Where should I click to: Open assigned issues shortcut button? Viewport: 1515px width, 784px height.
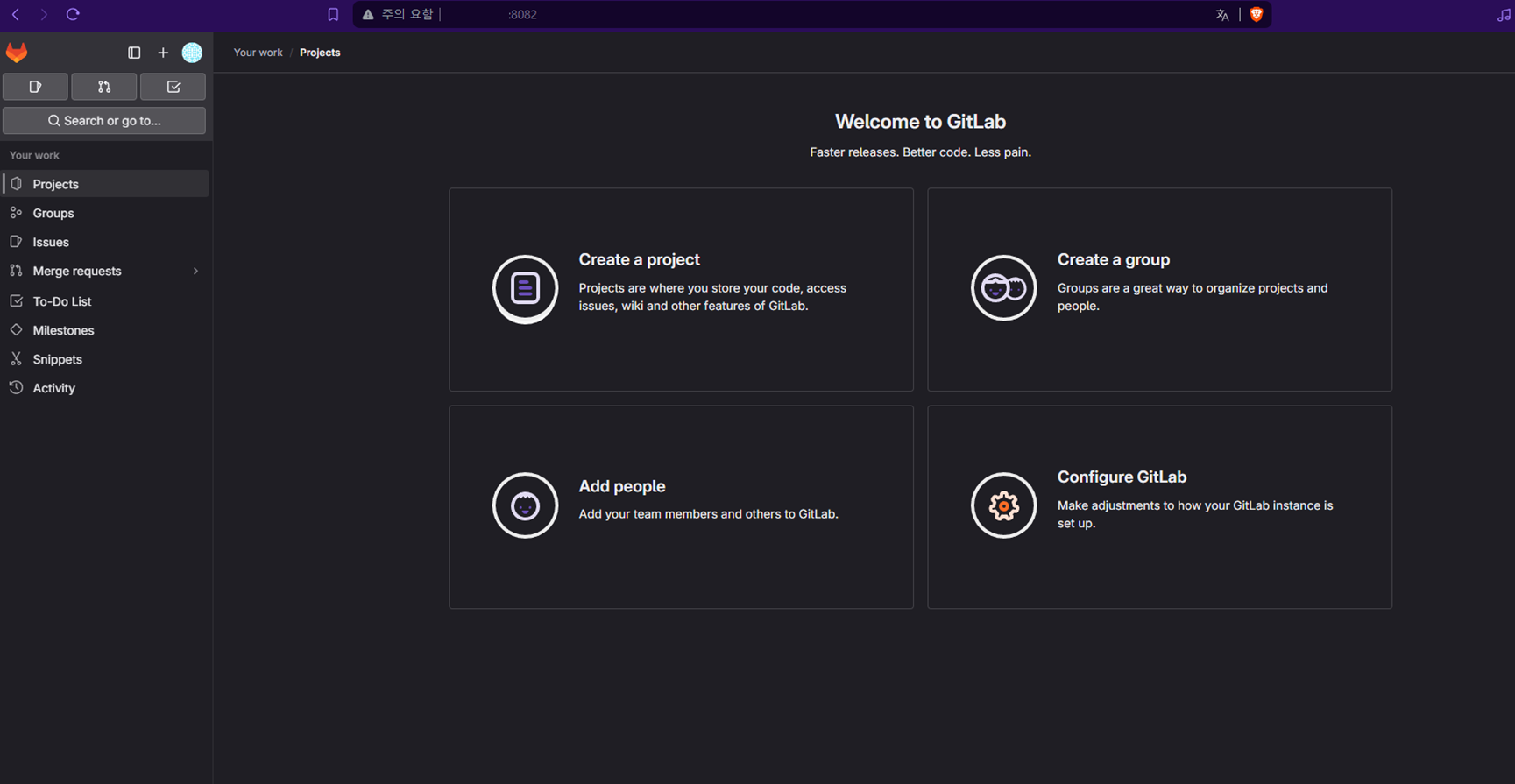coord(35,87)
